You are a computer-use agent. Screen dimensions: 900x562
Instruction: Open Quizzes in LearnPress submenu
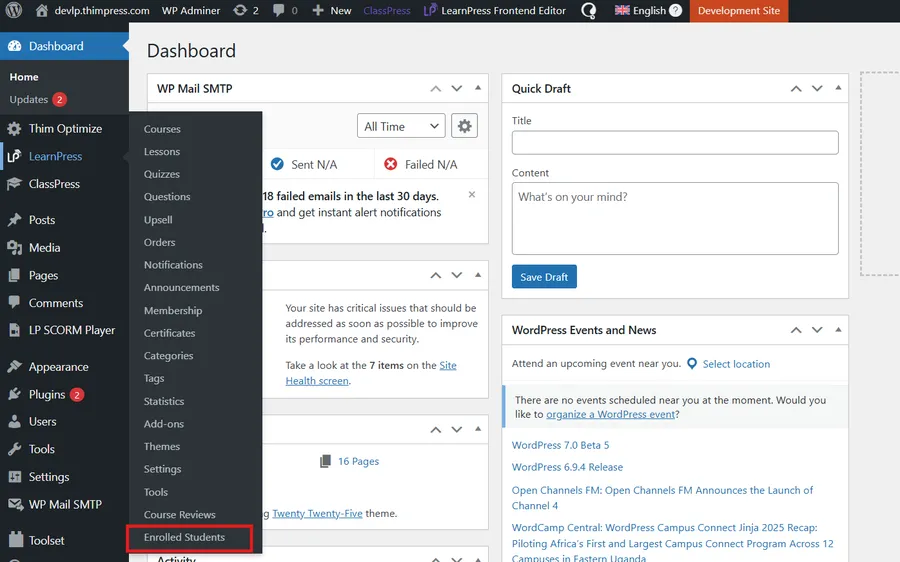pos(162,174)
